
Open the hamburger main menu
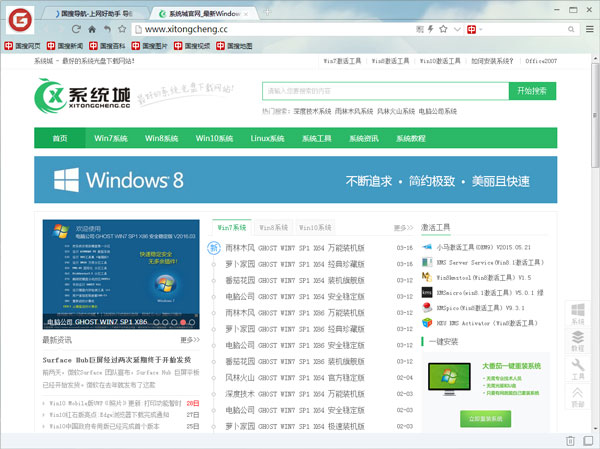pyautogui.click(x=590, y=29)
